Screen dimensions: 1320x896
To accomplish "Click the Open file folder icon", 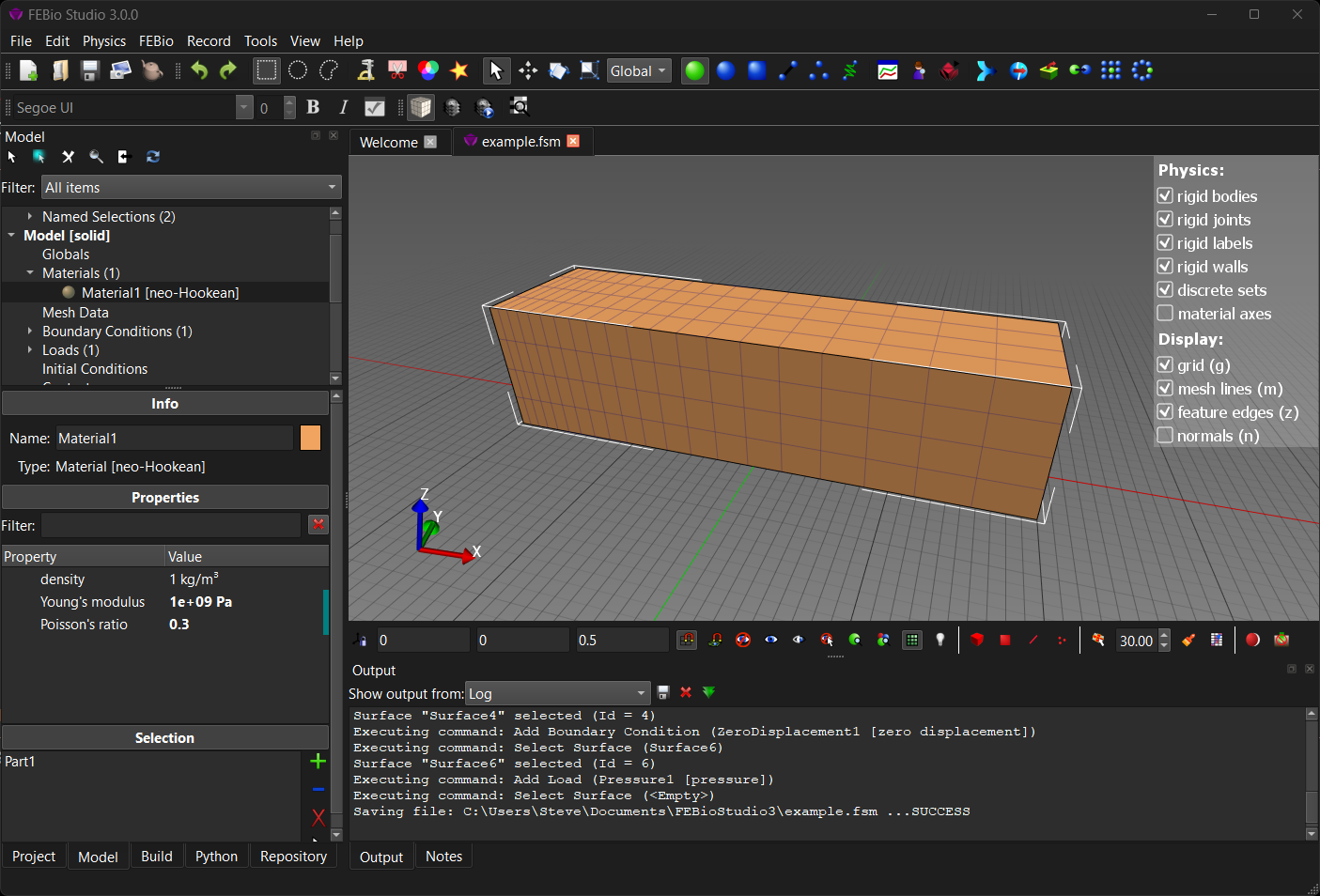I will [x=59, y=70].
